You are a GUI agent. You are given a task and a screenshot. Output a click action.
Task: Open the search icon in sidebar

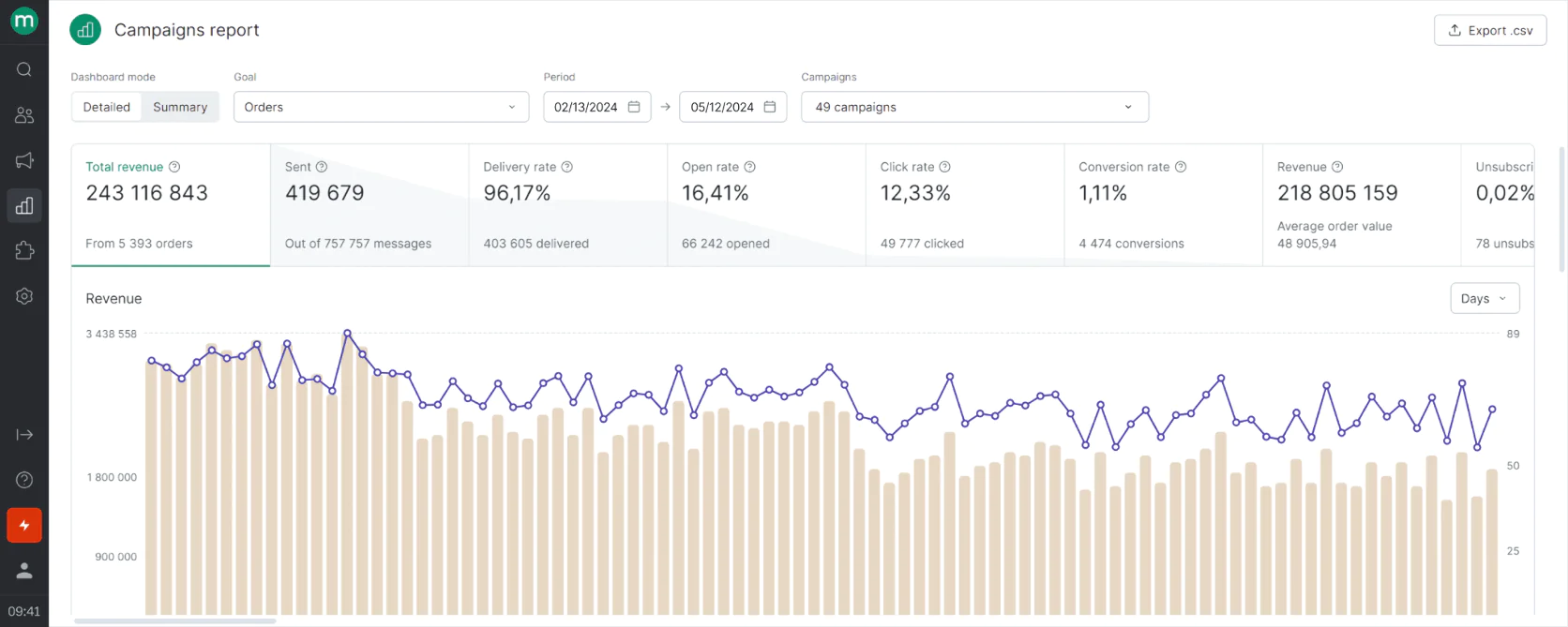pos(24,69)
